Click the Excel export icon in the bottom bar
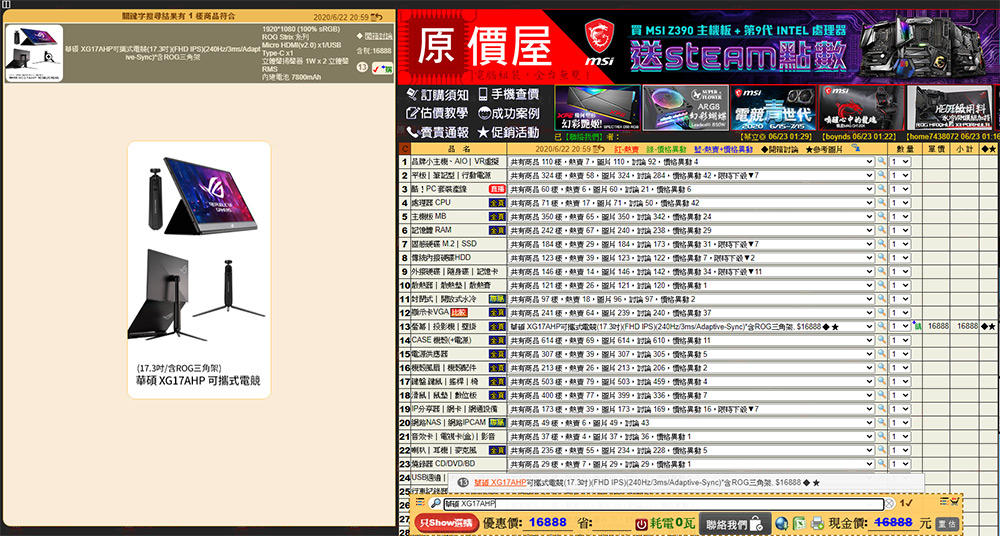 tap(799, 524)
